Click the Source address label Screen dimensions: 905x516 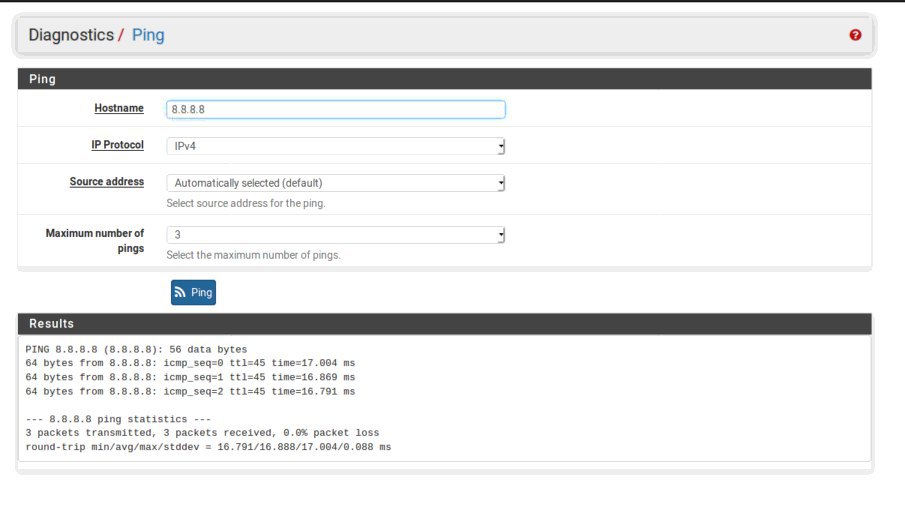pyautogui.click(x=107, y=181)
